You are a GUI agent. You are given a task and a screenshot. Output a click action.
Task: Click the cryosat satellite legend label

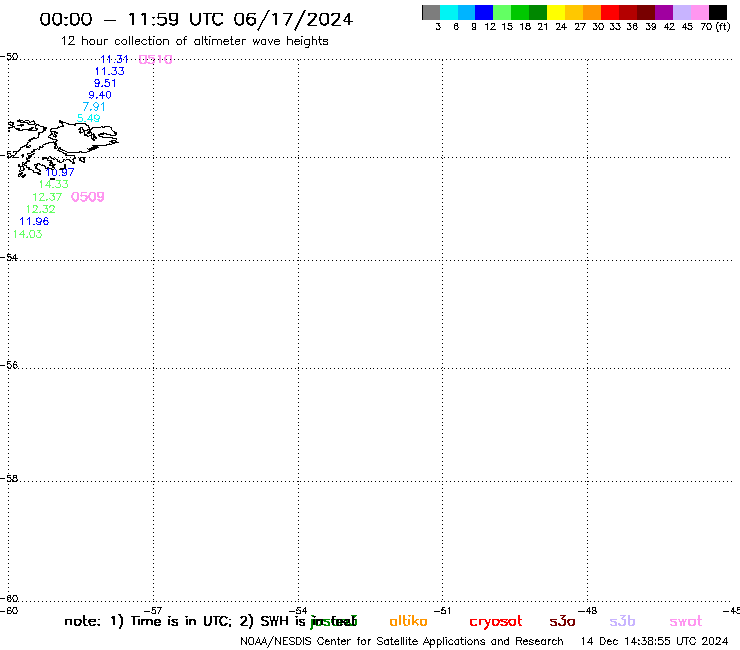(496, 622)
